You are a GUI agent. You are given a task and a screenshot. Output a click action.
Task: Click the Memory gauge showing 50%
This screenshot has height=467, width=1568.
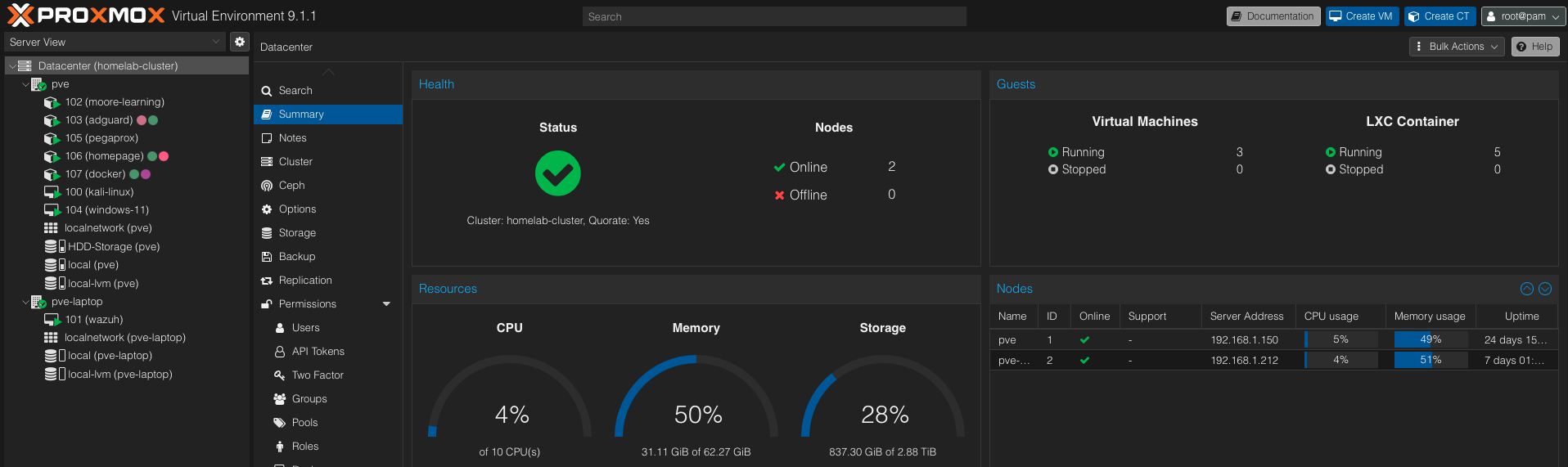696,397
